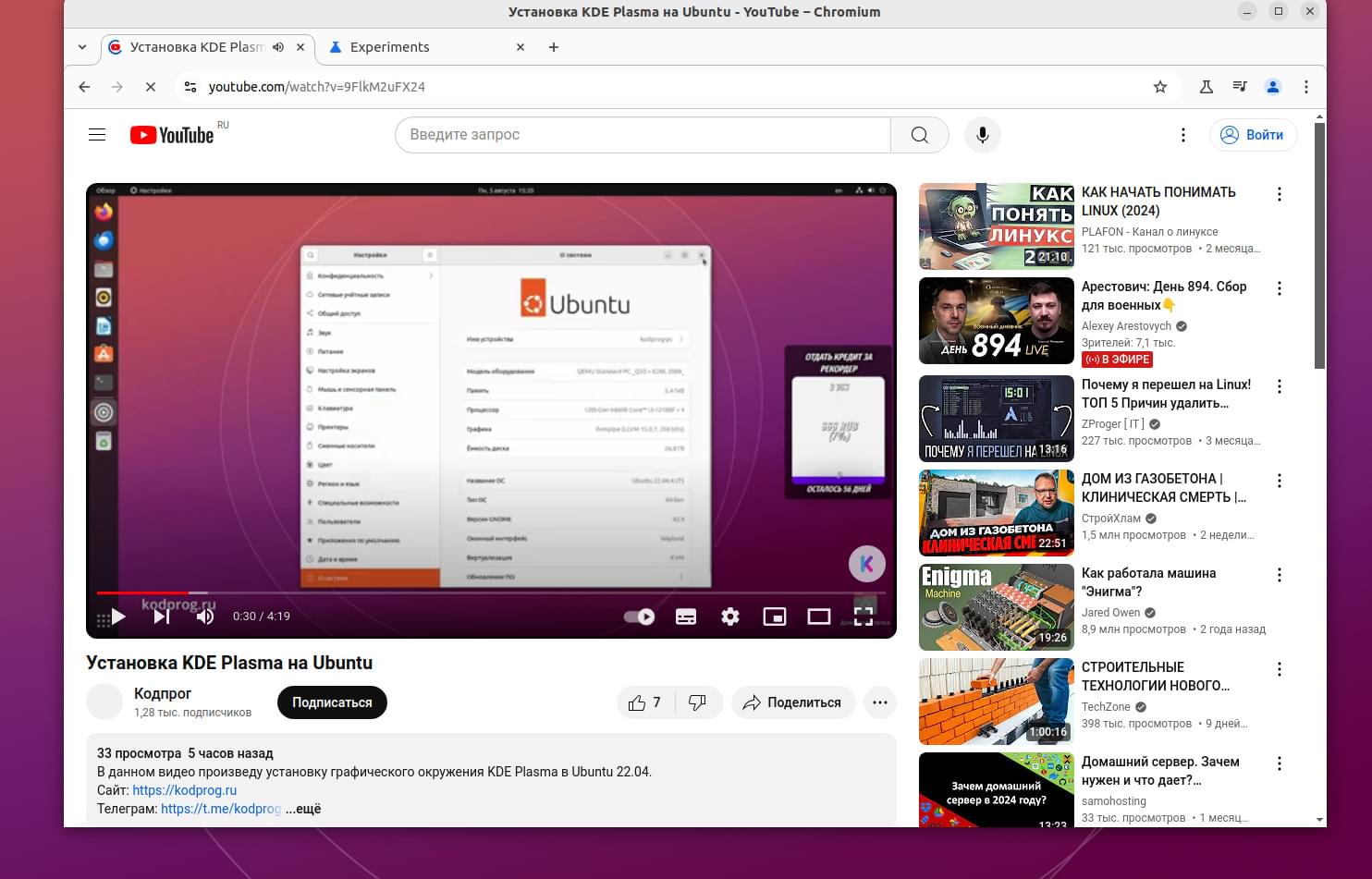Focus the Введите запрос search field

pos(643,135)
